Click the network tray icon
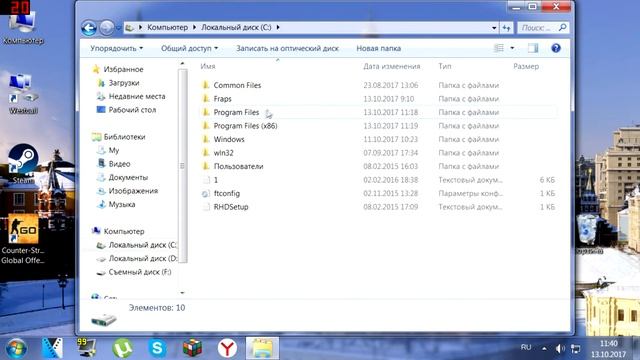Viewport: 640px width, 360px height. point(575,348)
